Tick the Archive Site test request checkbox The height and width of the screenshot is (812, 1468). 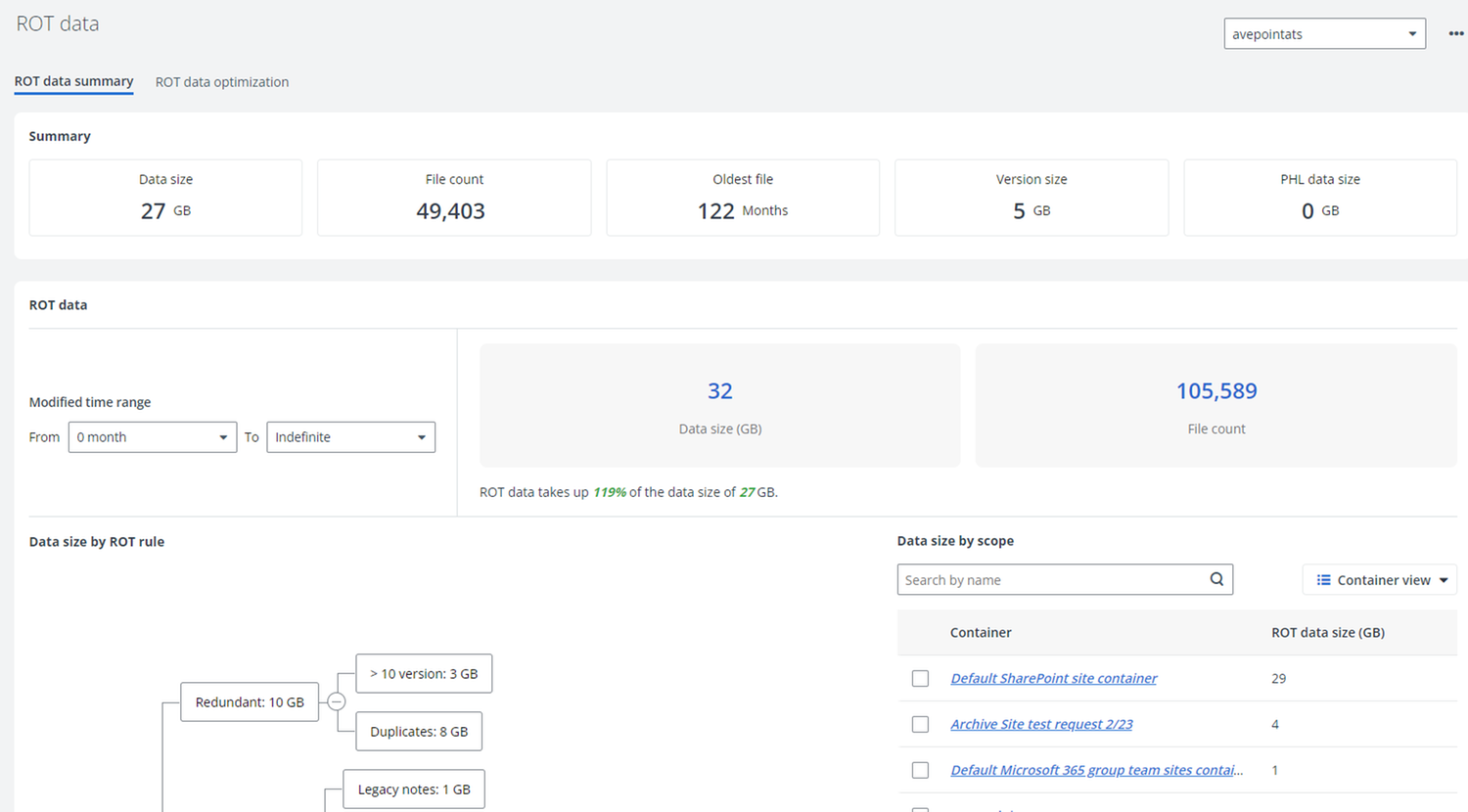click(x=920, y=724)
